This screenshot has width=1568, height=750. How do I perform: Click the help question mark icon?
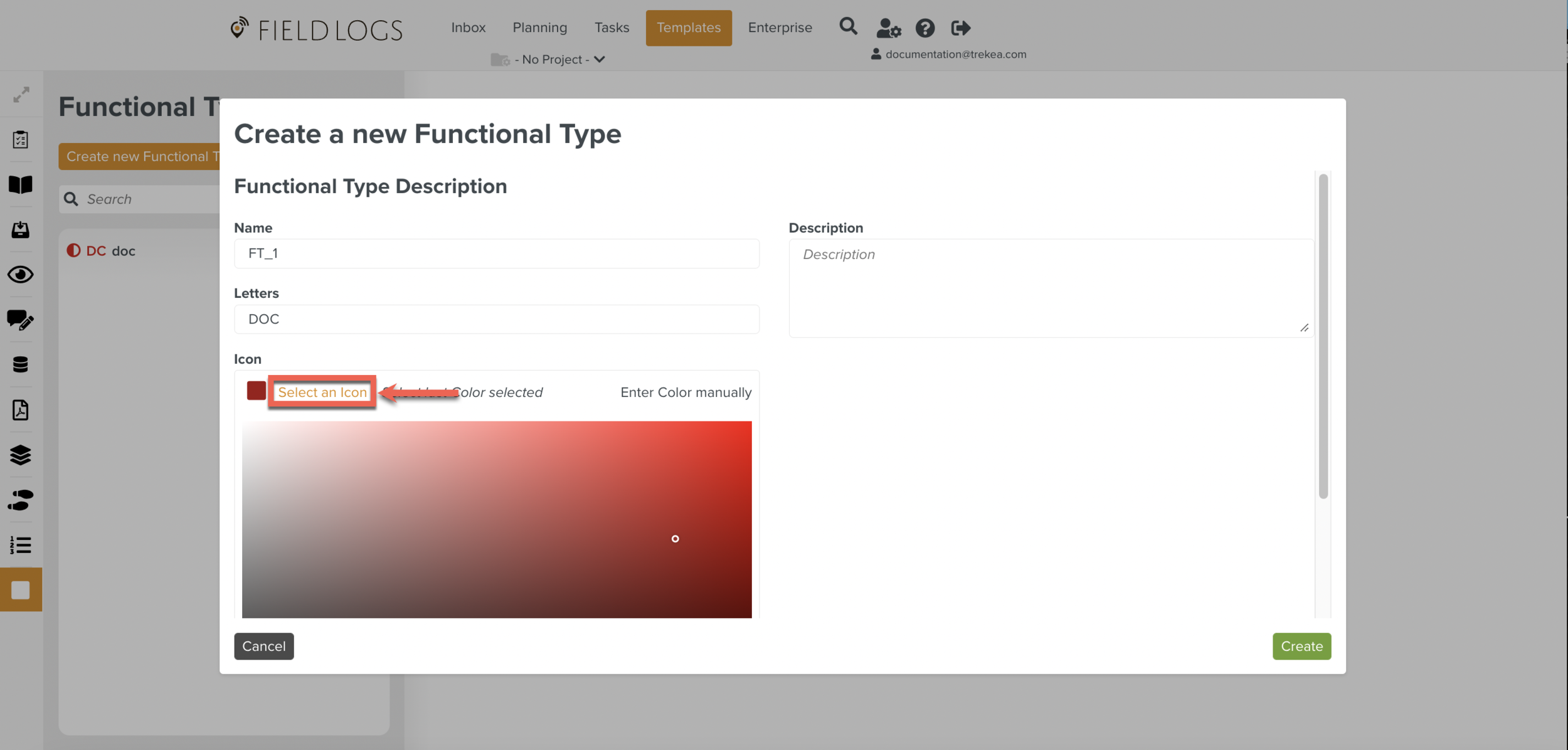[924, 28]
